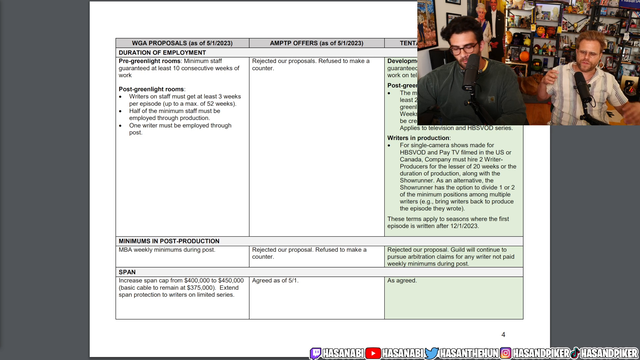Viewport: 640px width, 360px height.
Task: Click the 'Writers in production' bold label
Action: click(418, 138)
